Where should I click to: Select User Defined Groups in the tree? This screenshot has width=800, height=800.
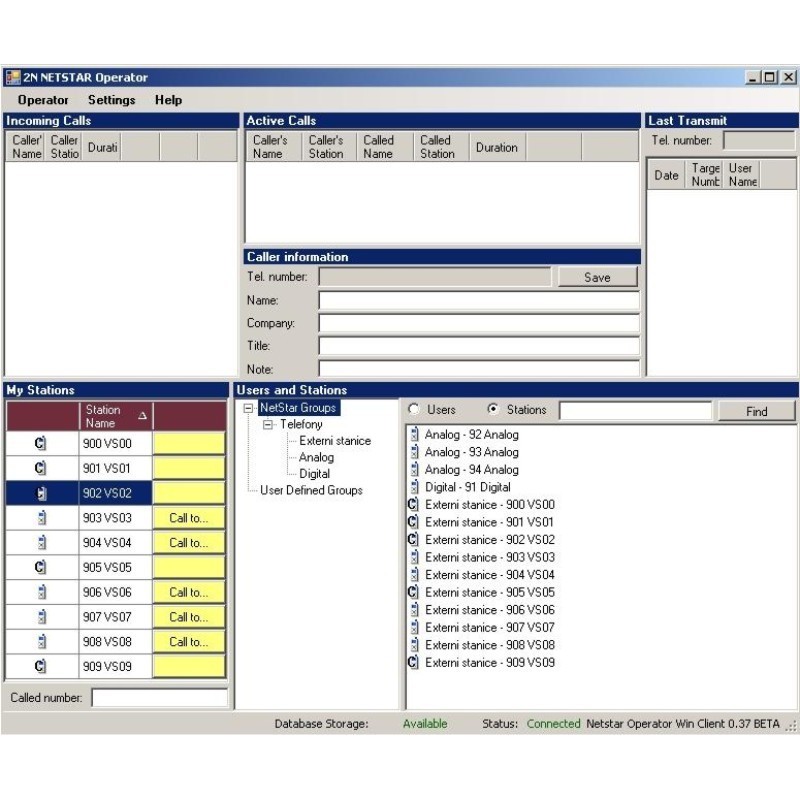[311, 490]
